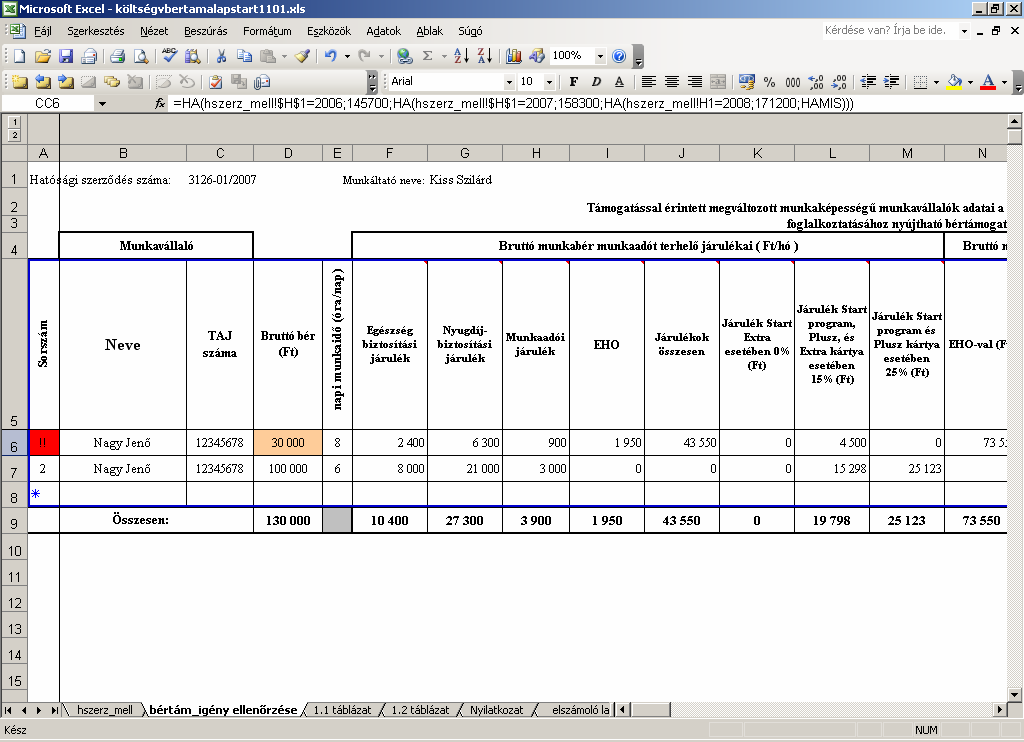Save the workbook with the floppy icon

point(66,56)
